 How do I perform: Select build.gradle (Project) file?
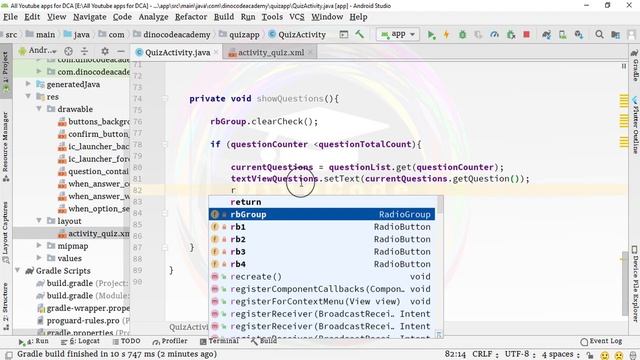(x=82, y=283)
